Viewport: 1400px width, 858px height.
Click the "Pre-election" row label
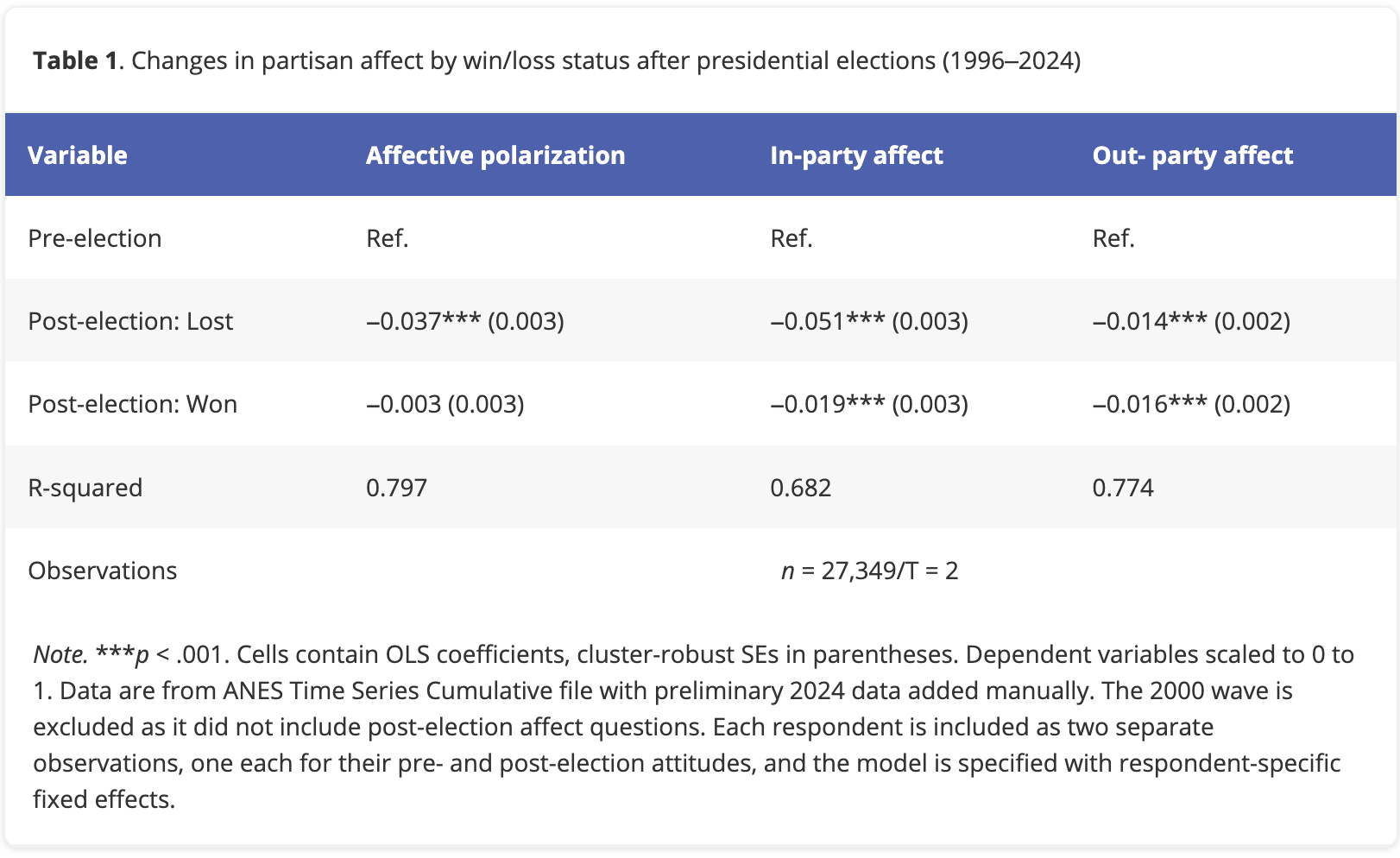pos(95,238)
